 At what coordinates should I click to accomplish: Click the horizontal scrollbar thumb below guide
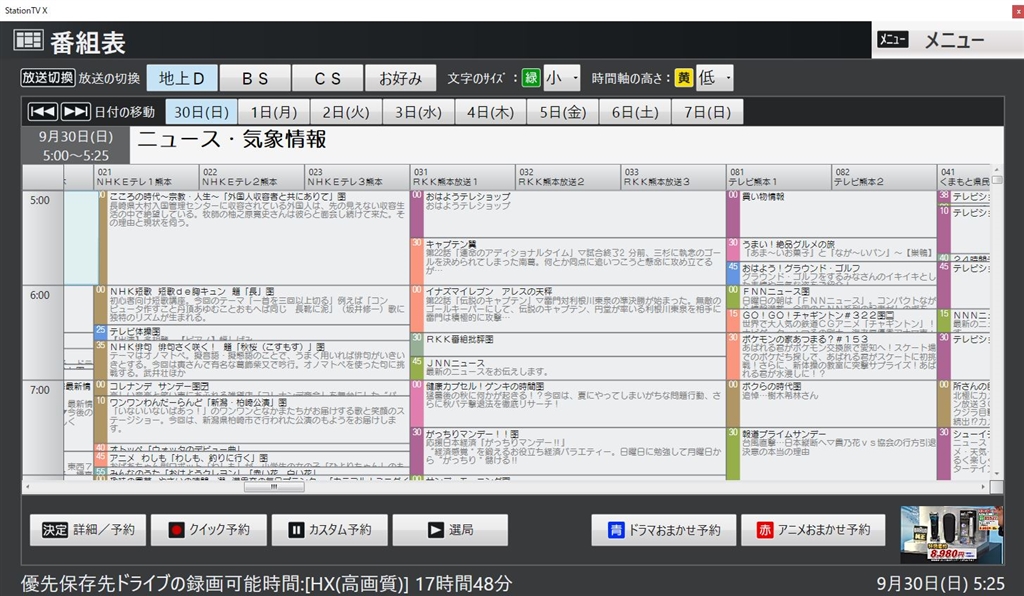point(274,487)
